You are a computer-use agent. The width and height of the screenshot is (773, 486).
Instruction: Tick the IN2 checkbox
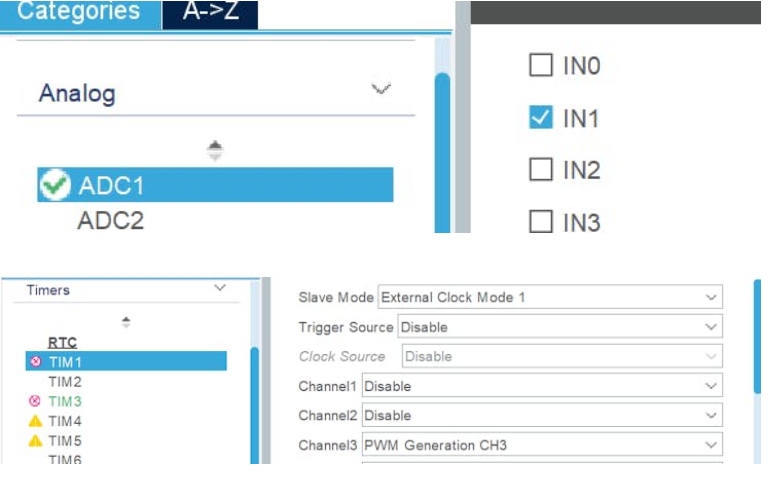click(x=540, y=170)
